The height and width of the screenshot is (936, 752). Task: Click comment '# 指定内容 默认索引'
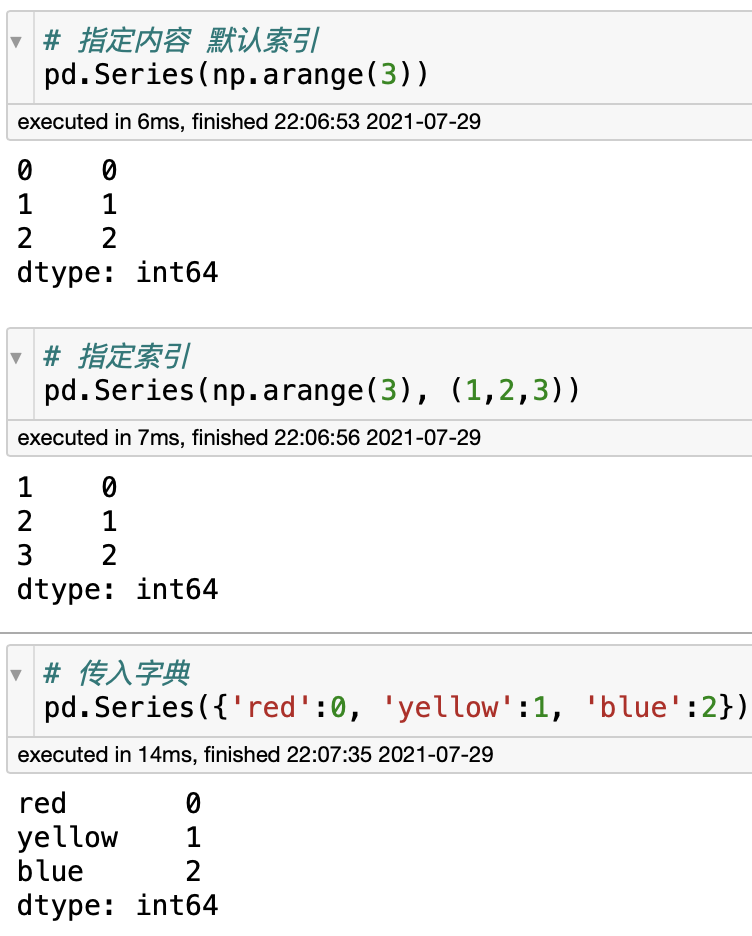181,41
